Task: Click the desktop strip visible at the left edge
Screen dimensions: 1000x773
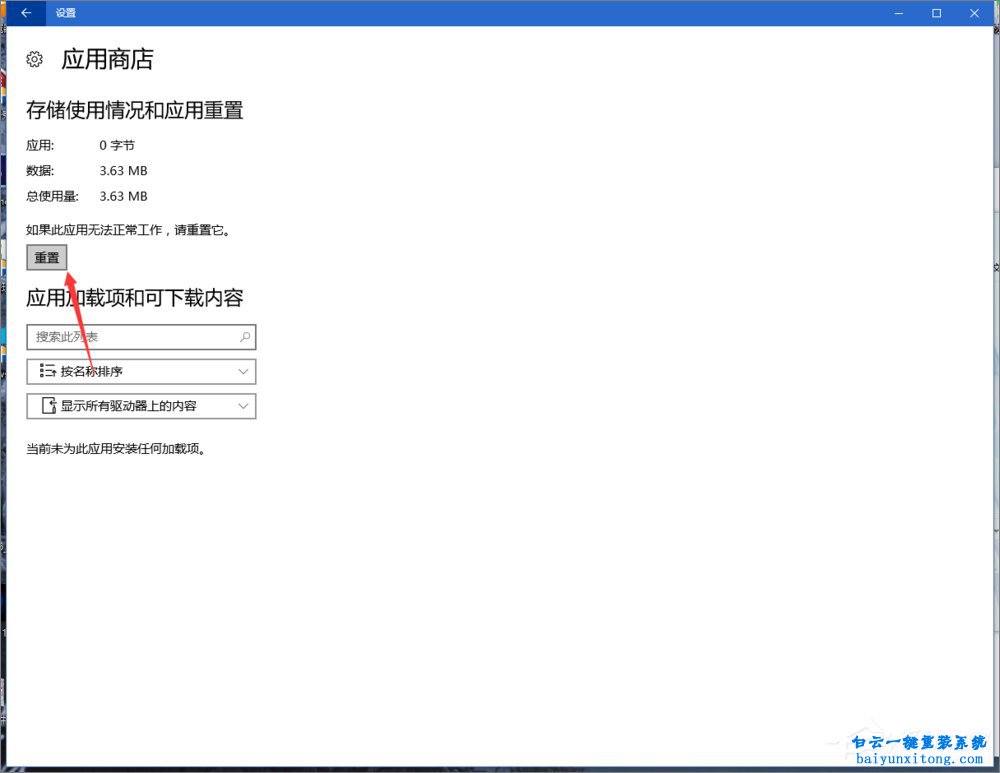Action: tap(4, 400)
